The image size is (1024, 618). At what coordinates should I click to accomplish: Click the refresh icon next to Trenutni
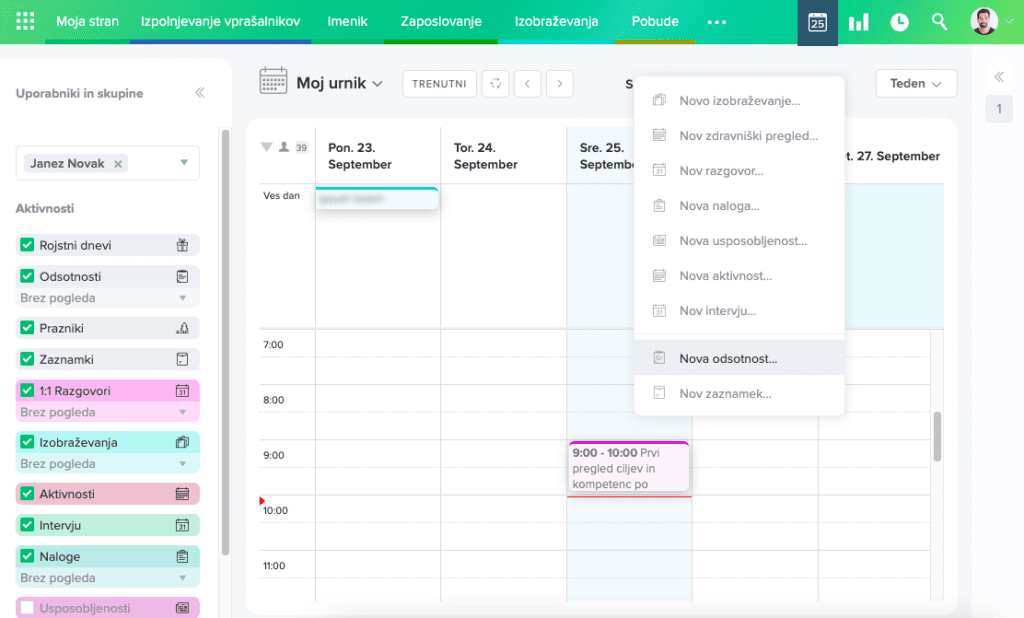tap(495, 84)
